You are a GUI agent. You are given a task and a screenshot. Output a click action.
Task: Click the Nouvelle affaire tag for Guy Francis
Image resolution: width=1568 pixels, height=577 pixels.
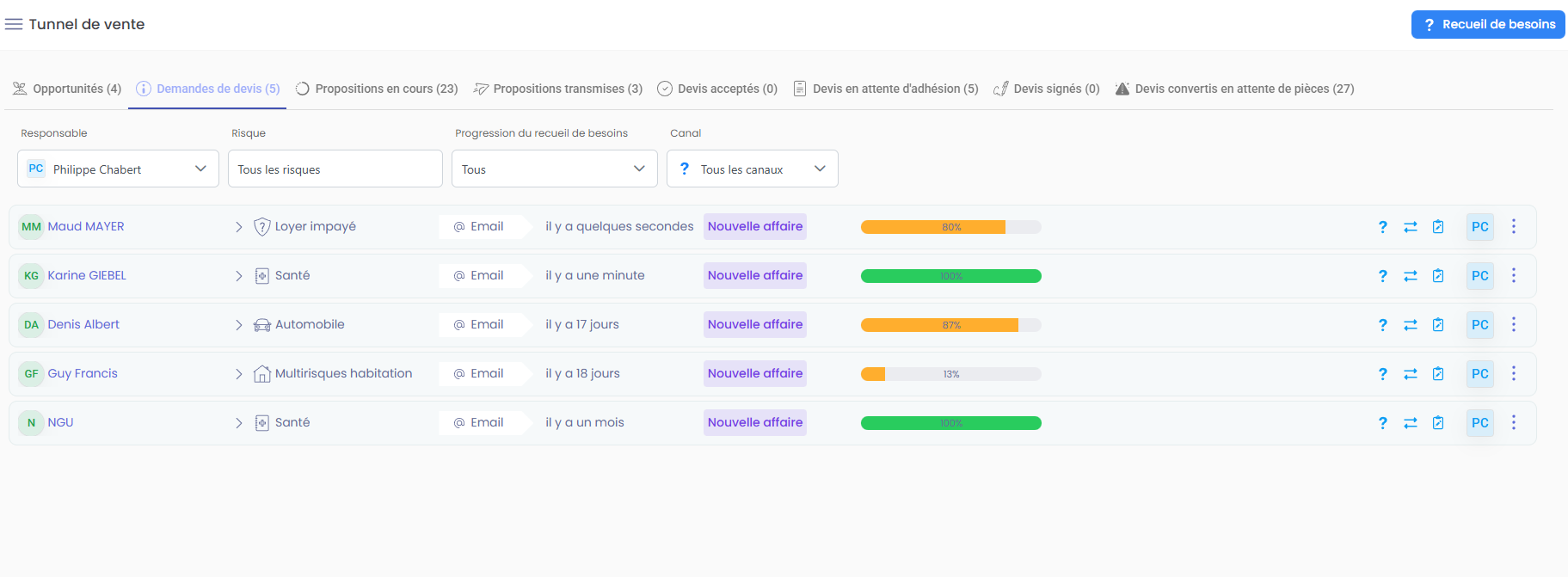coord(755,373)
